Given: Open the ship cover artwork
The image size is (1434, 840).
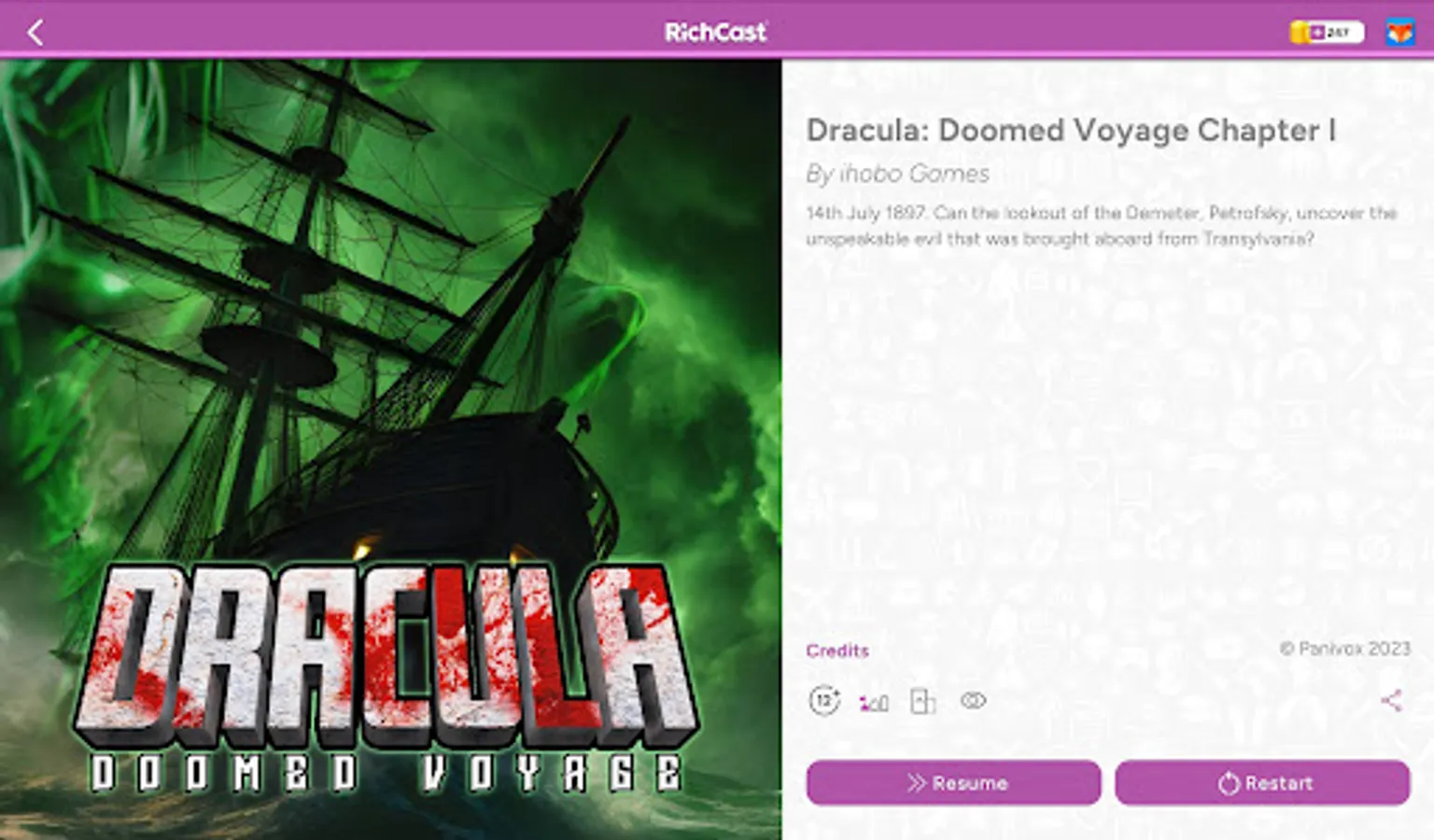Looking at the screenshot, I should click(390, 308).
